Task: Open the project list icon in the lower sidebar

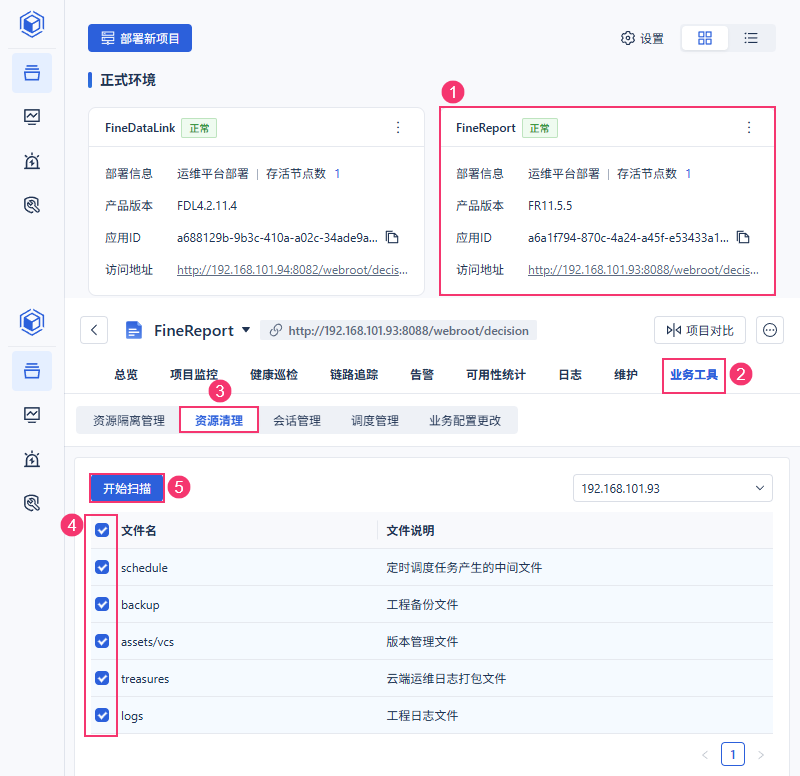Action: (32, 371)
